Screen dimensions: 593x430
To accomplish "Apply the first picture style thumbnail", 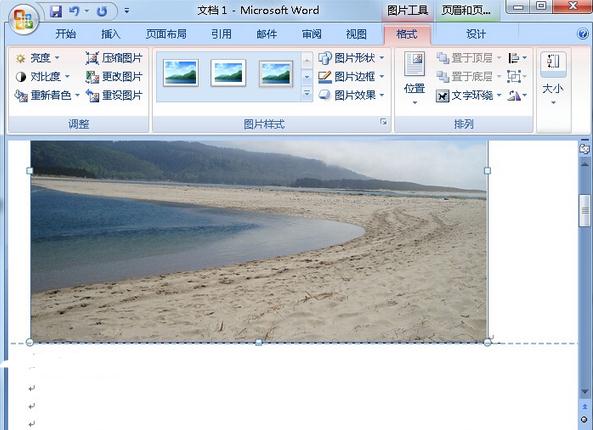I will point(181,73).
